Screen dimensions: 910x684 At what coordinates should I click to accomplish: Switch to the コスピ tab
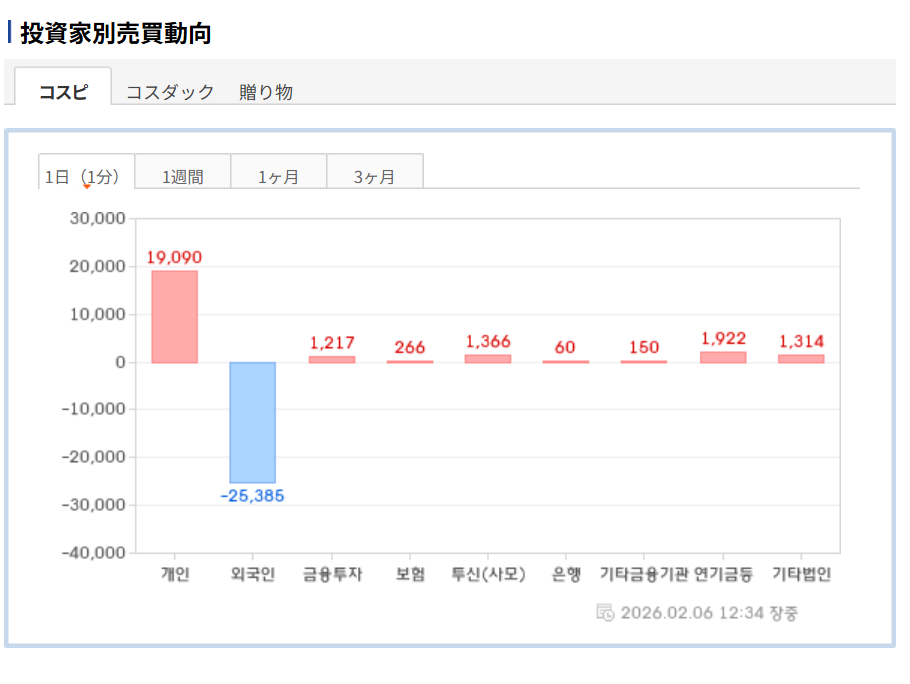click(x=63, y=92)
